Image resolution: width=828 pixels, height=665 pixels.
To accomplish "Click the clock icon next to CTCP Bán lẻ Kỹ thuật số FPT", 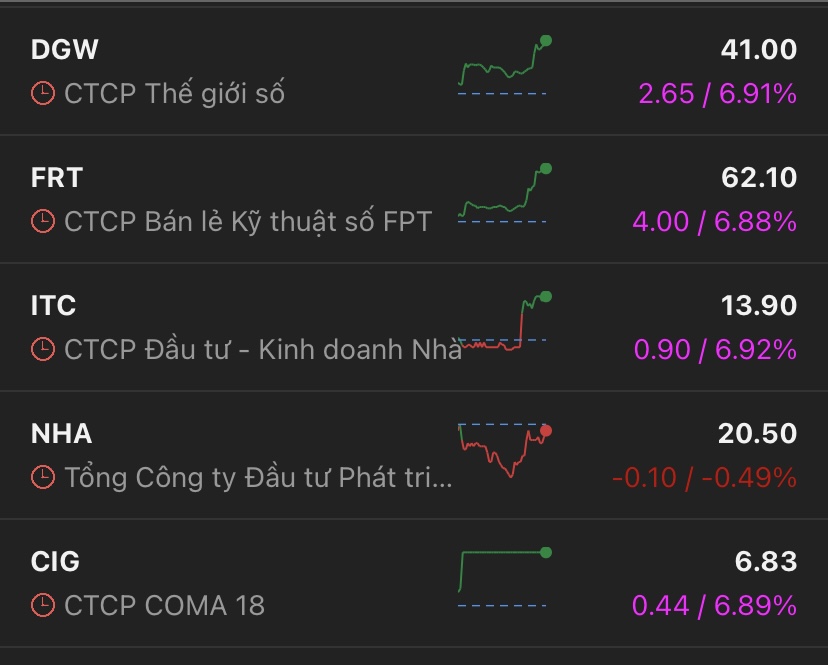I will pyautogui.click(x=43, y=221).
